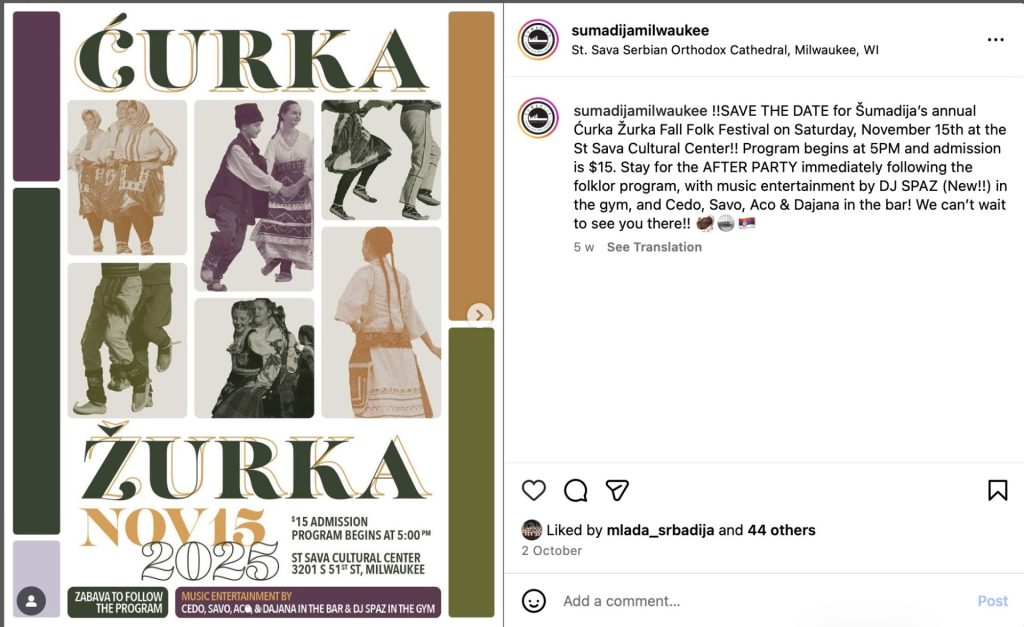
Task: Advance to next carousel image arrow
Action: pyautogui.click(x=479, y=315)
